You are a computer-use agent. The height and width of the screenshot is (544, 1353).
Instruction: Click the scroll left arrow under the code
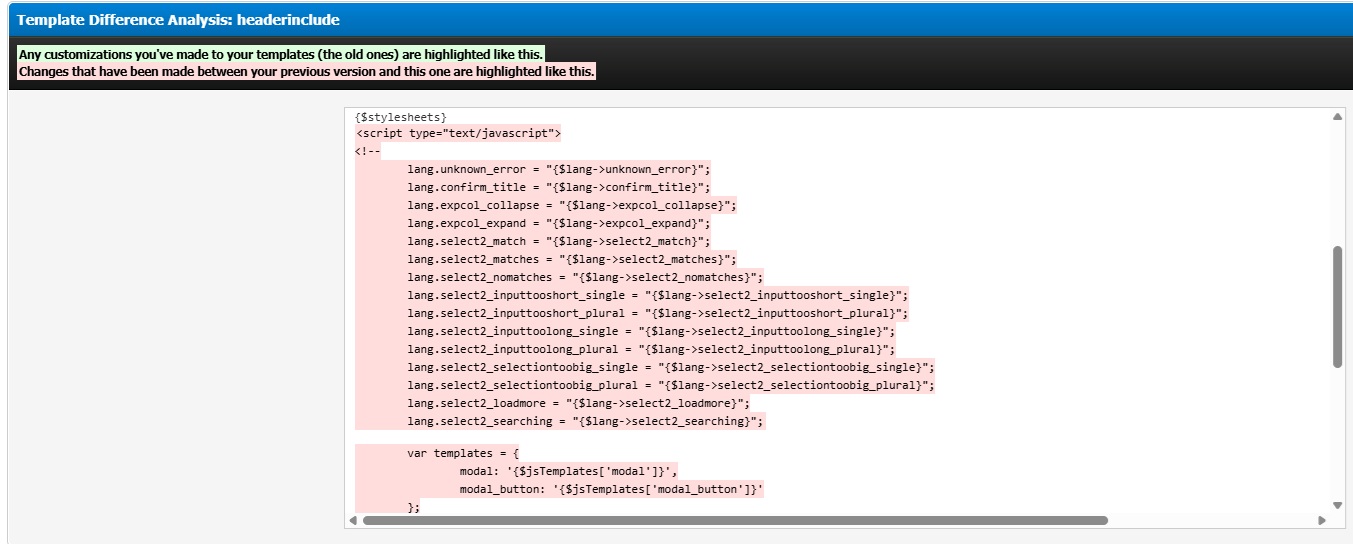coord(353,520)
